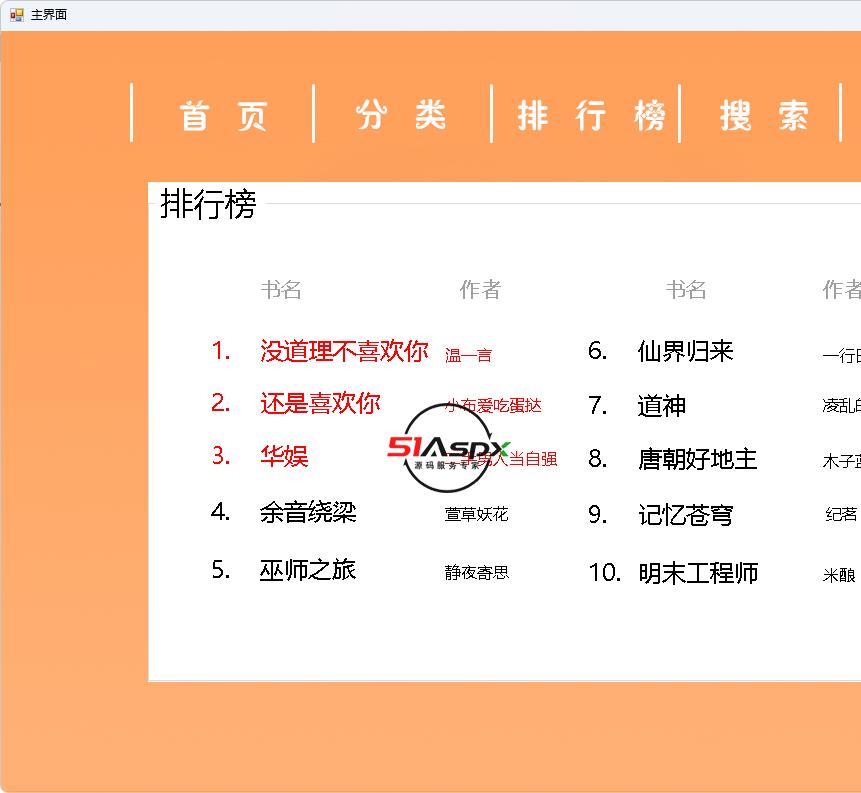The width and height of the screenshot is (861, 793).
Task: Click the third-ranked book 华娱
Action: (284, 457)
